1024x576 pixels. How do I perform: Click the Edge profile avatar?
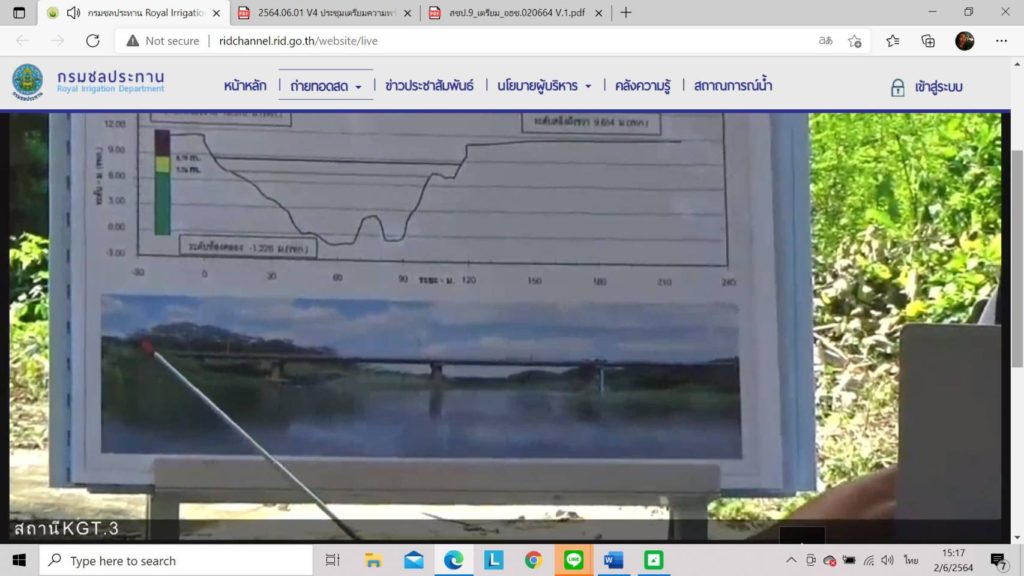tap(964, 41)
